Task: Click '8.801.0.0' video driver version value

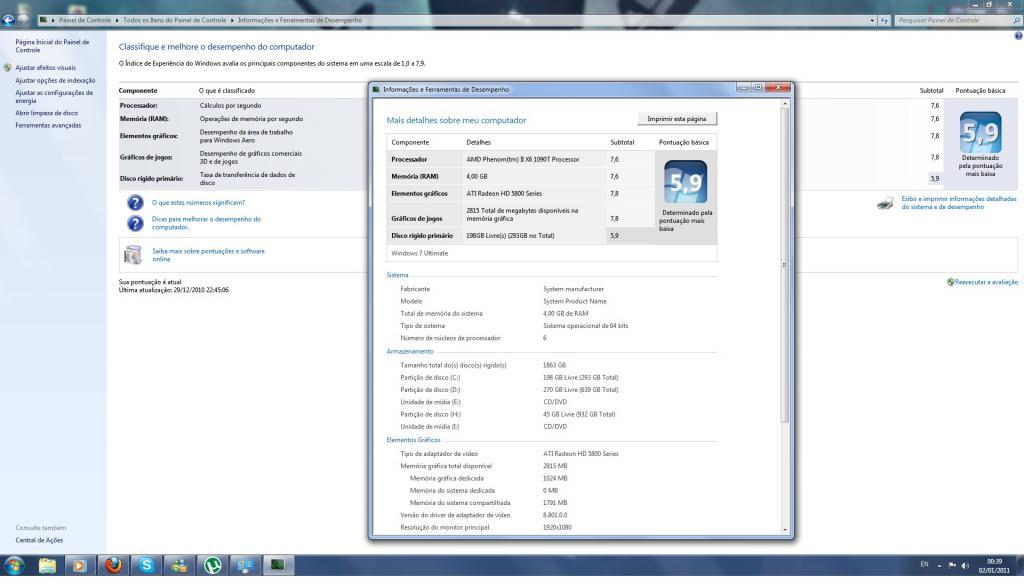Action: tap(555, 515)
